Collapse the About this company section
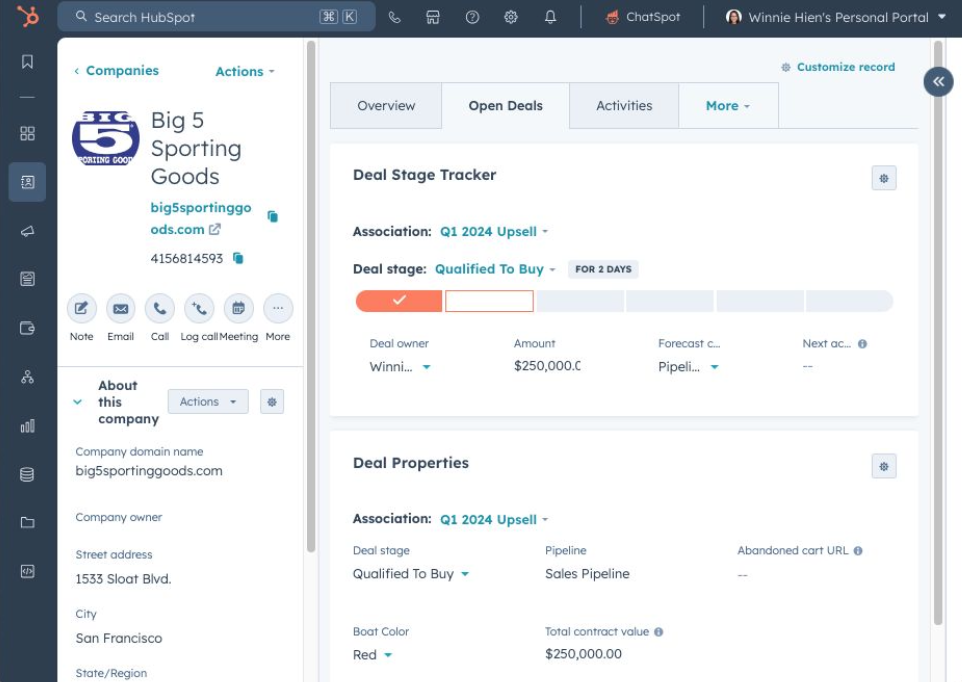Viewport: 962px width, 682px height. (77, 402)
